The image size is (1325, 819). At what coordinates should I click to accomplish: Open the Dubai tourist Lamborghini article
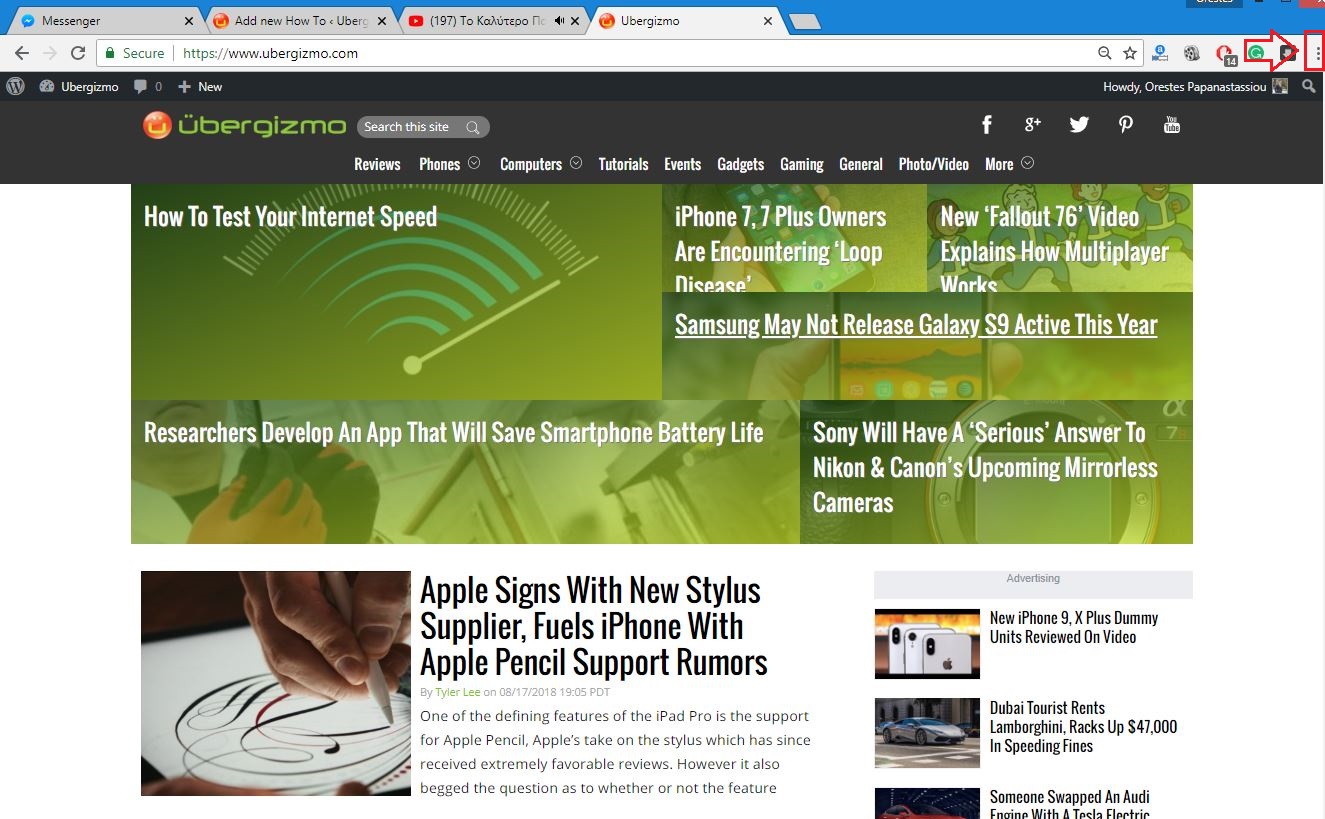(x=1083, y=727)
